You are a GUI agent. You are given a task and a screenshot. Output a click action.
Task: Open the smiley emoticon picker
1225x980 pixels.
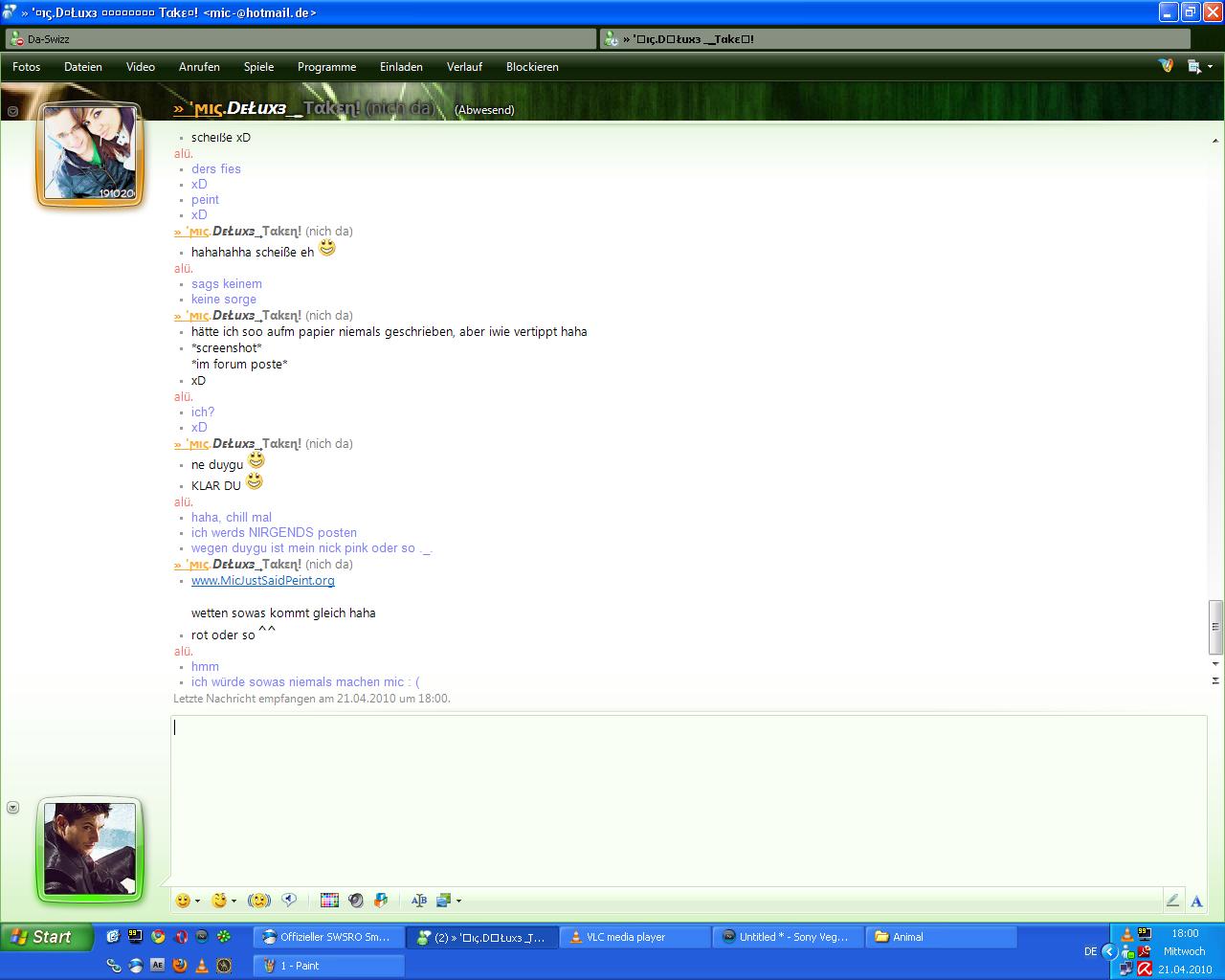coord(183,901)
